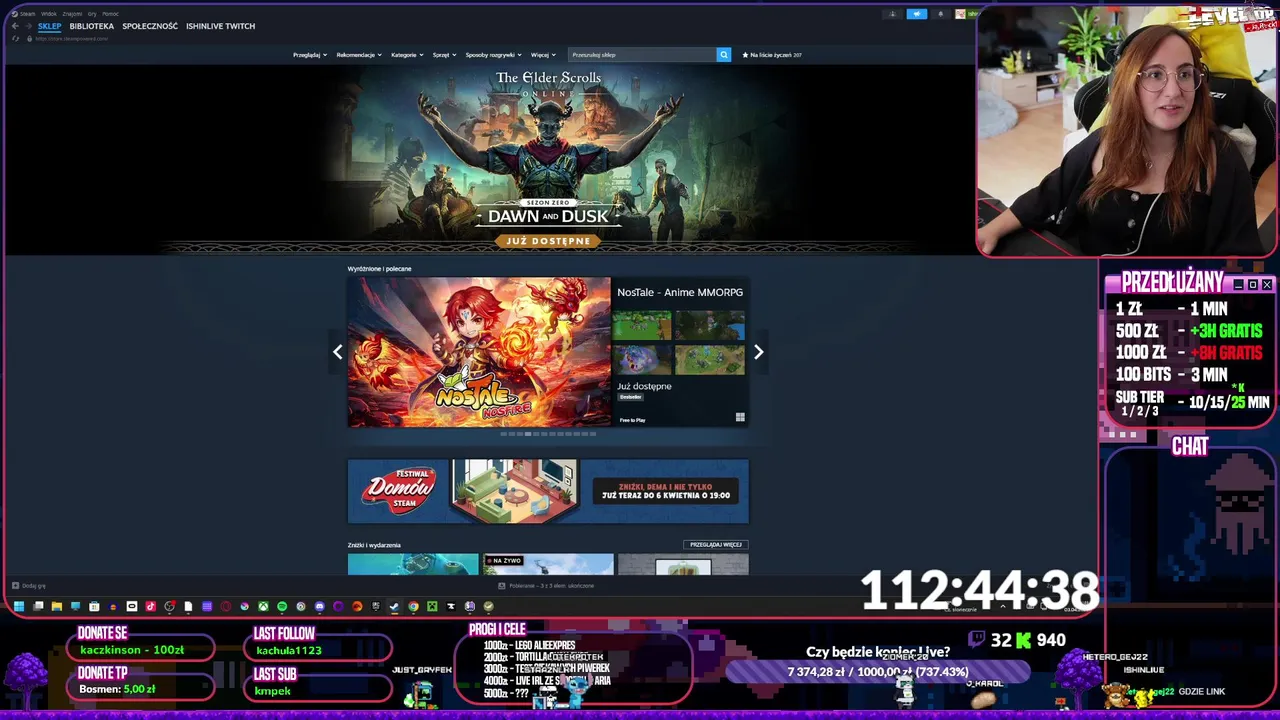Click the Windows platform icon on NosTale
Screen dimensions: 1280x720
[740, 418]
